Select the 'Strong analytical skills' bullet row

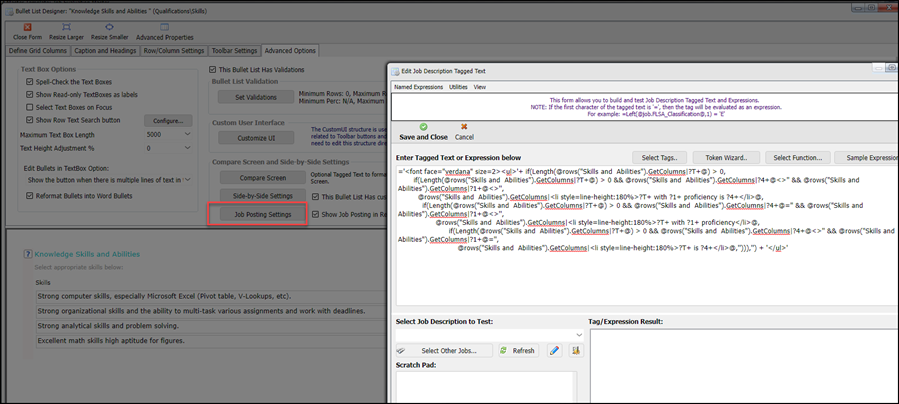[210, 326]
